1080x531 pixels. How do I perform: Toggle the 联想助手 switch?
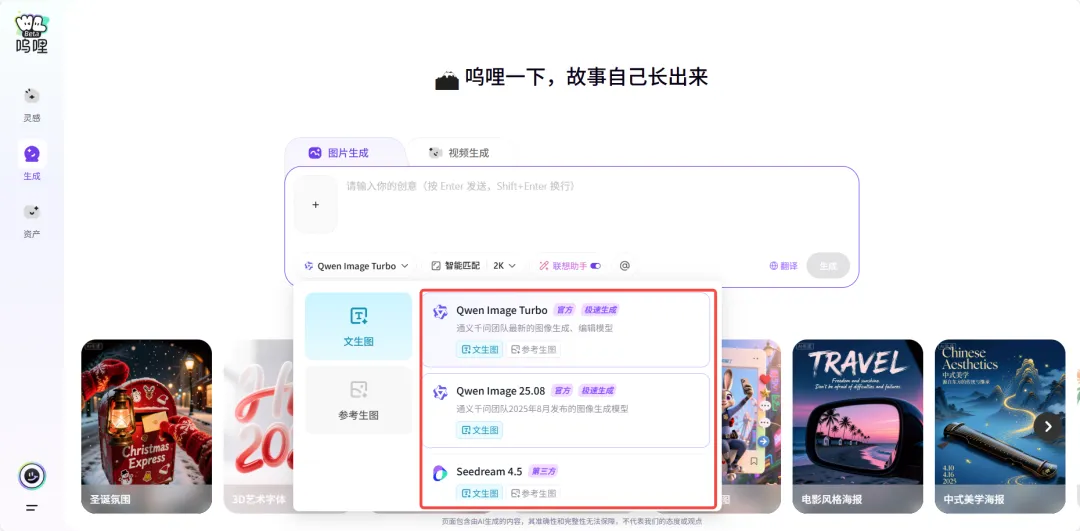595,266
